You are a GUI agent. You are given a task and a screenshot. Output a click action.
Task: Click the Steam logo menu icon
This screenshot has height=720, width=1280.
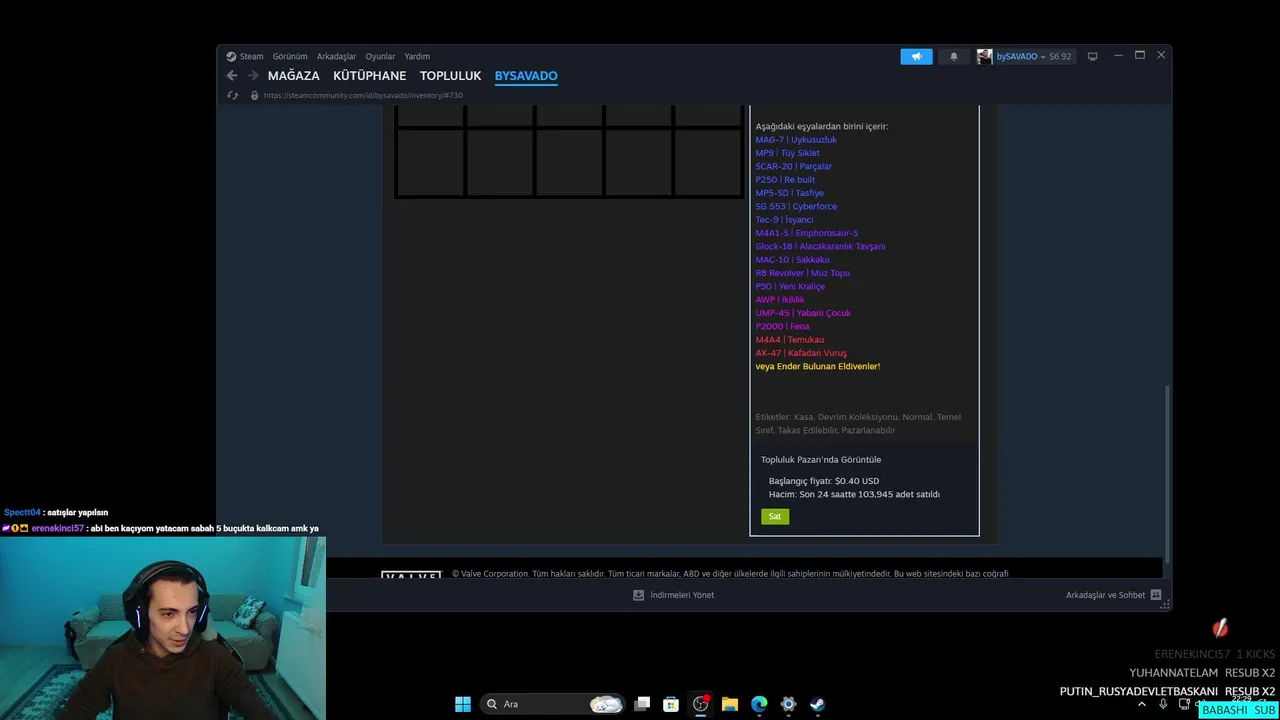pos(231,56)
